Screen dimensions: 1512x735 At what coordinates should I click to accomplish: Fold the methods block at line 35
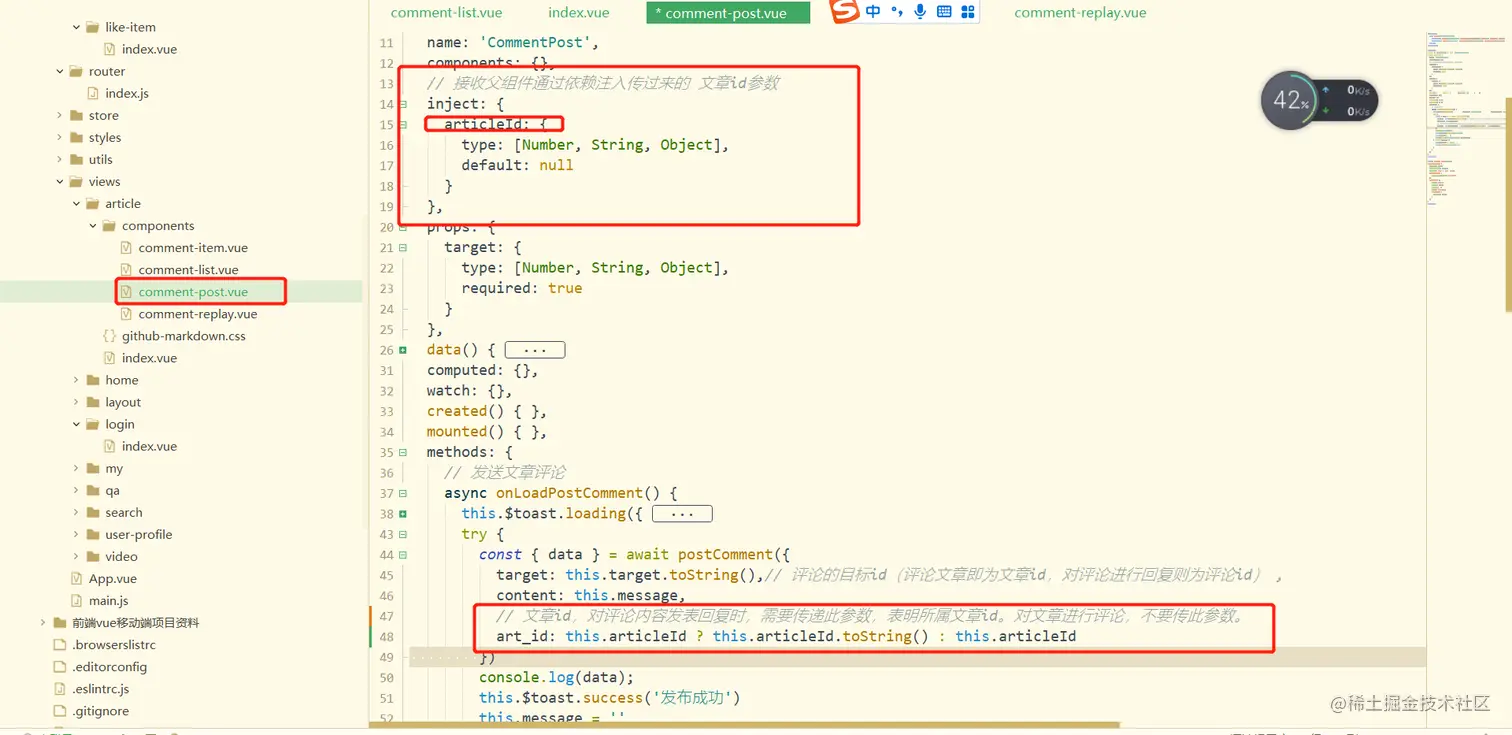coord(403,452)
